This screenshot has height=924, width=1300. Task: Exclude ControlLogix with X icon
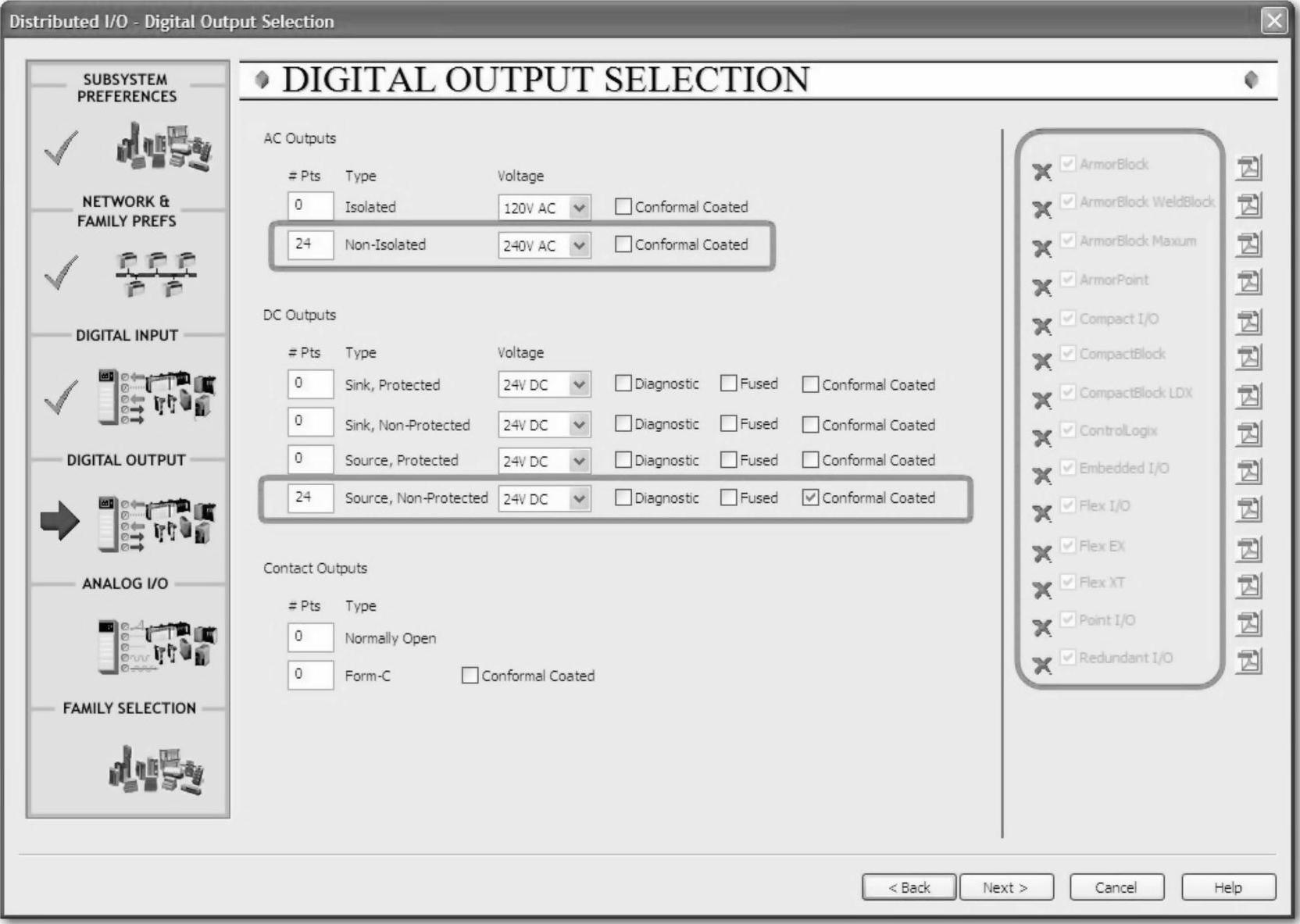[1042, 438]
